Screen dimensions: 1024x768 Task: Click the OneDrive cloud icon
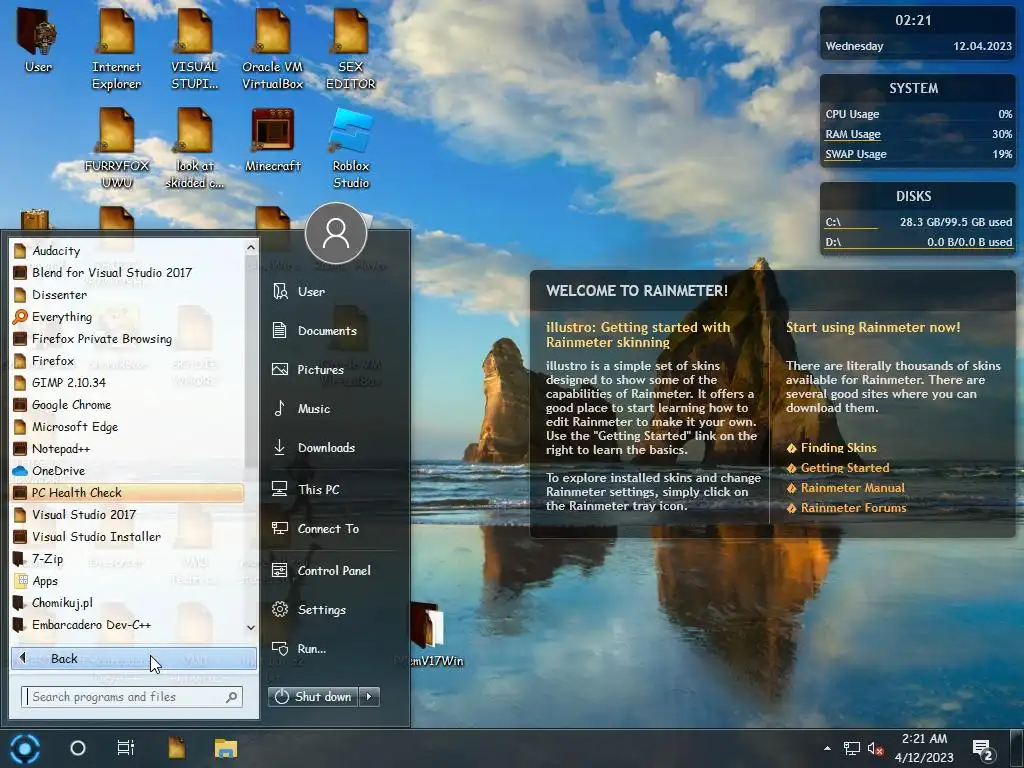pyautogui.click(x=20, y=471)
